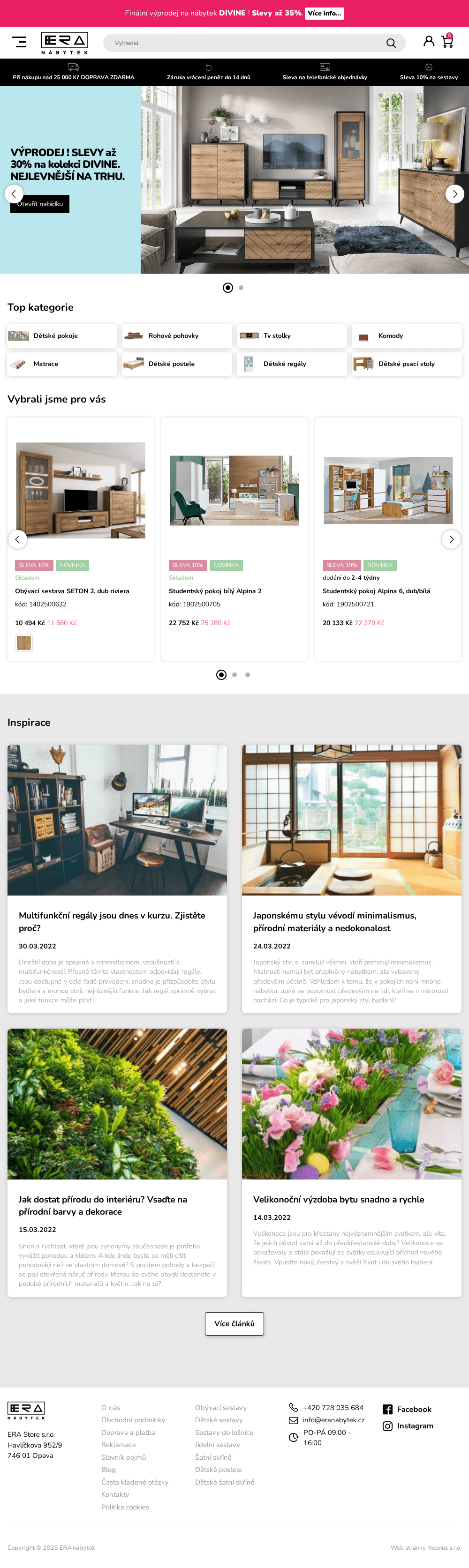Go to previous hero banner slide
The width and height of the screenshot is (469, 1568).
(x=14, y=194)
